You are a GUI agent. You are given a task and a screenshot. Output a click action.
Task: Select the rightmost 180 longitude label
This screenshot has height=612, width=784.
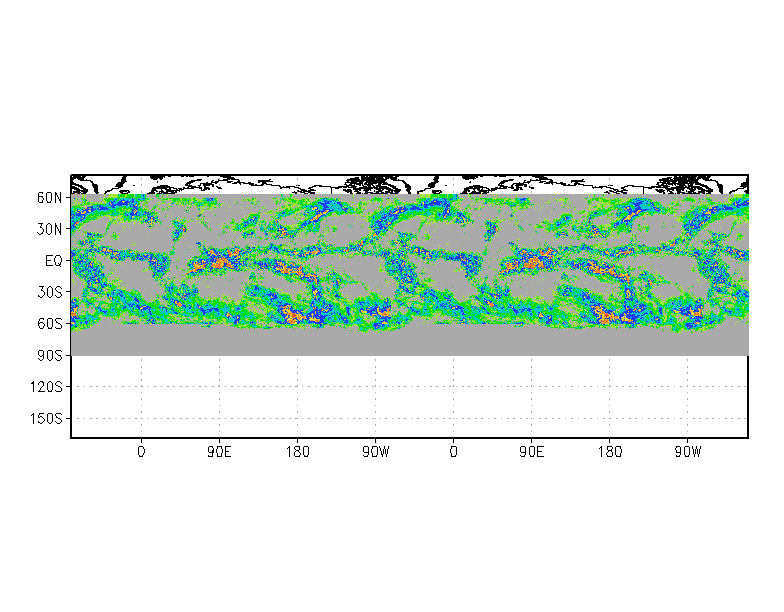point(610,452)
